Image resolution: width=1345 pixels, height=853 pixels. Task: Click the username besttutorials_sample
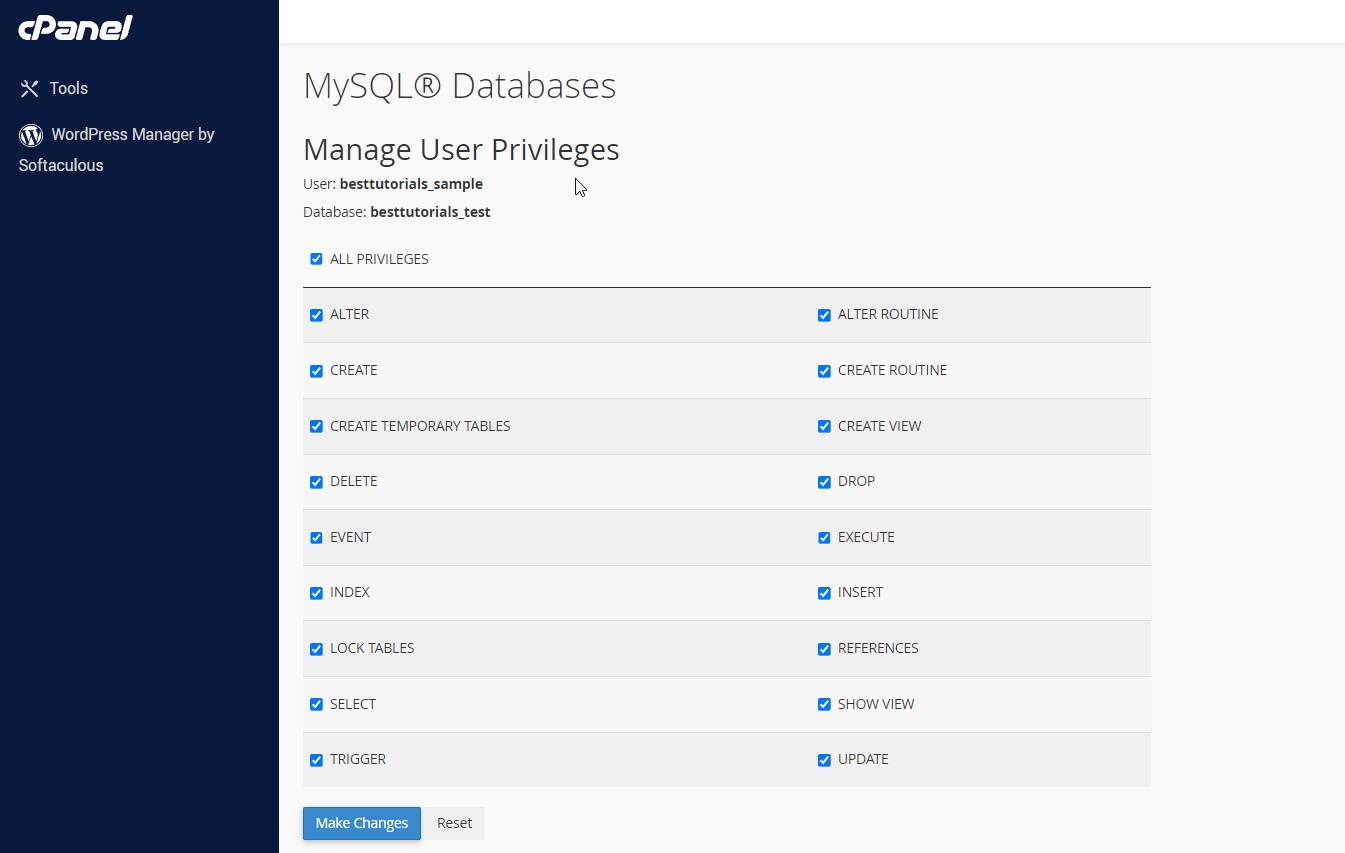(411, 184)
